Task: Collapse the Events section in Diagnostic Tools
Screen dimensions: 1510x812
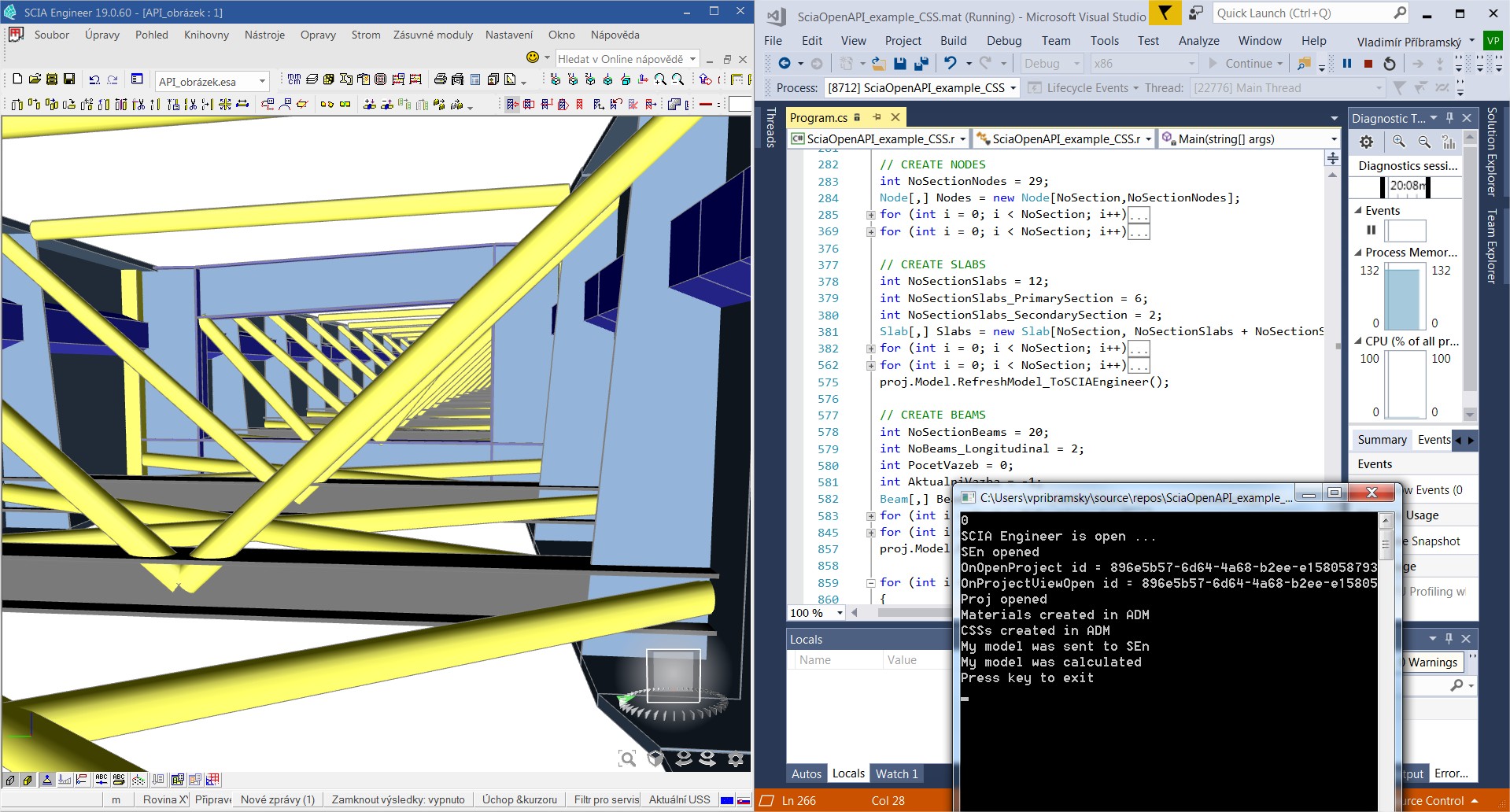Action: pyautogui.click(x=1358, y=211)
